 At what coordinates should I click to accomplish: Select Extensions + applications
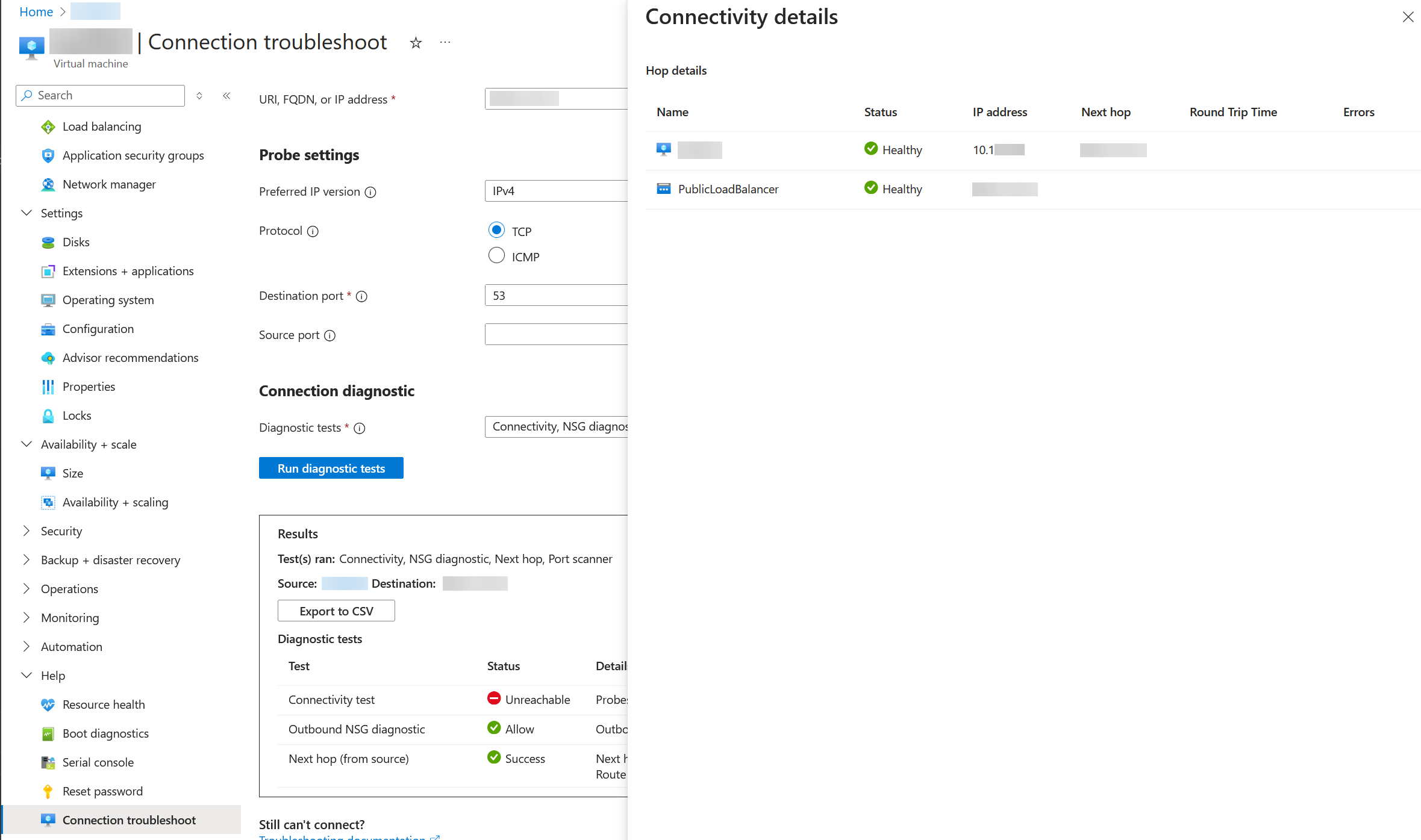tap(128, 271)
